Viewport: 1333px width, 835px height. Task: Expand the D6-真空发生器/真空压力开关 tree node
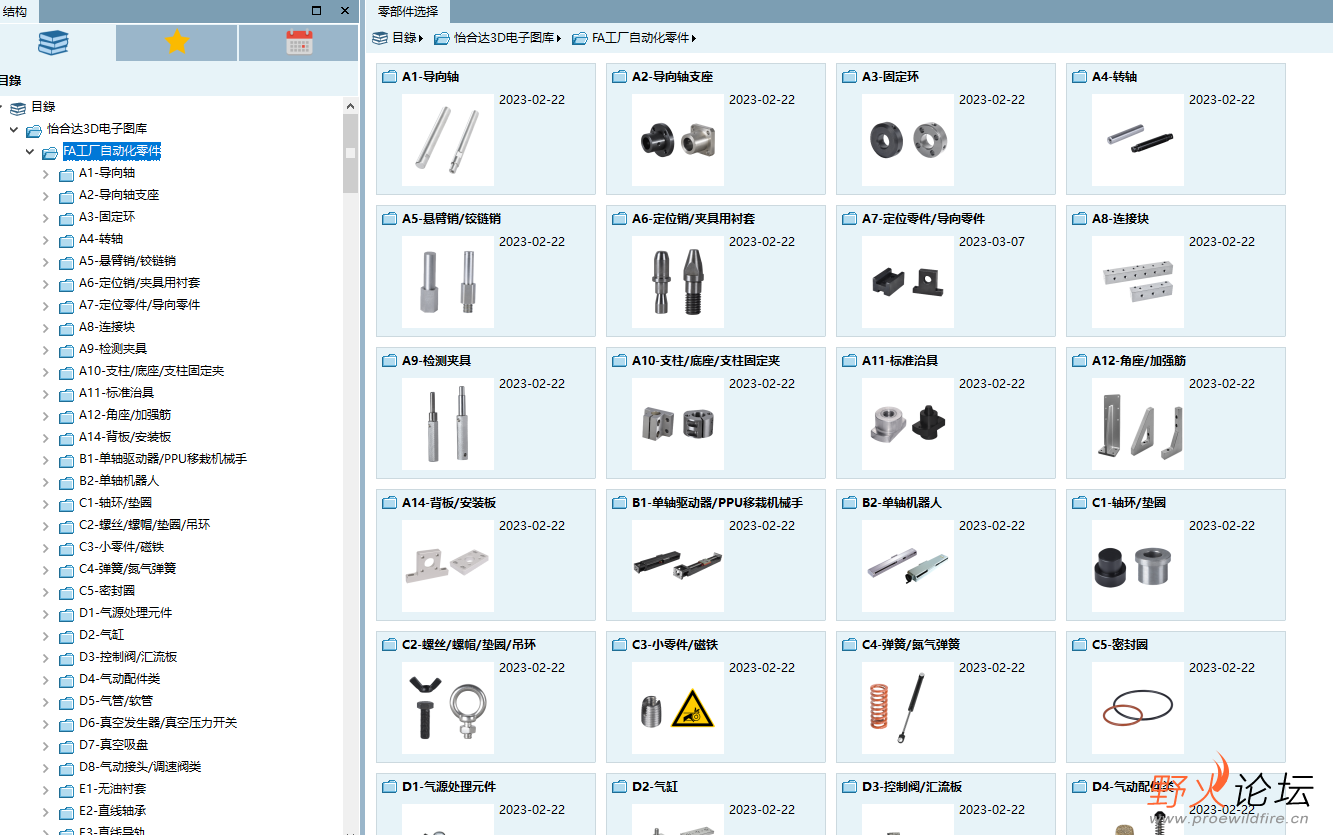[46, 723]
